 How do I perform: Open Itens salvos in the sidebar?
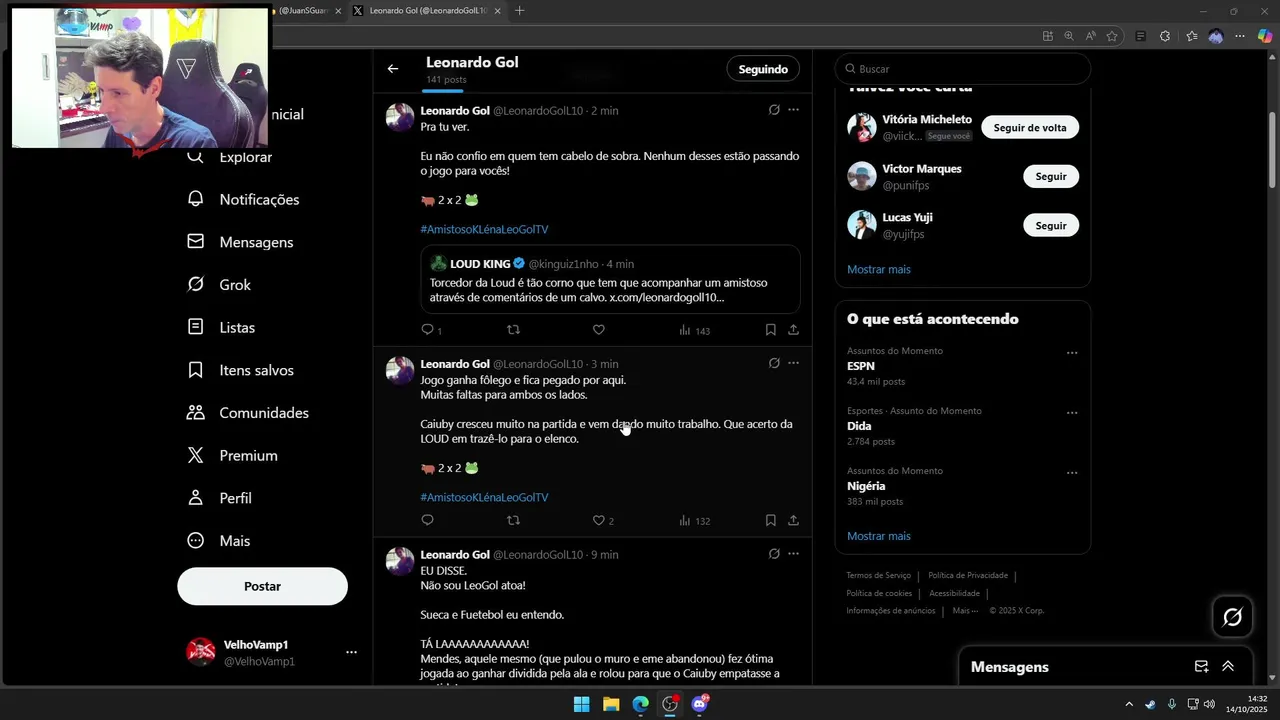click(241, 370)
